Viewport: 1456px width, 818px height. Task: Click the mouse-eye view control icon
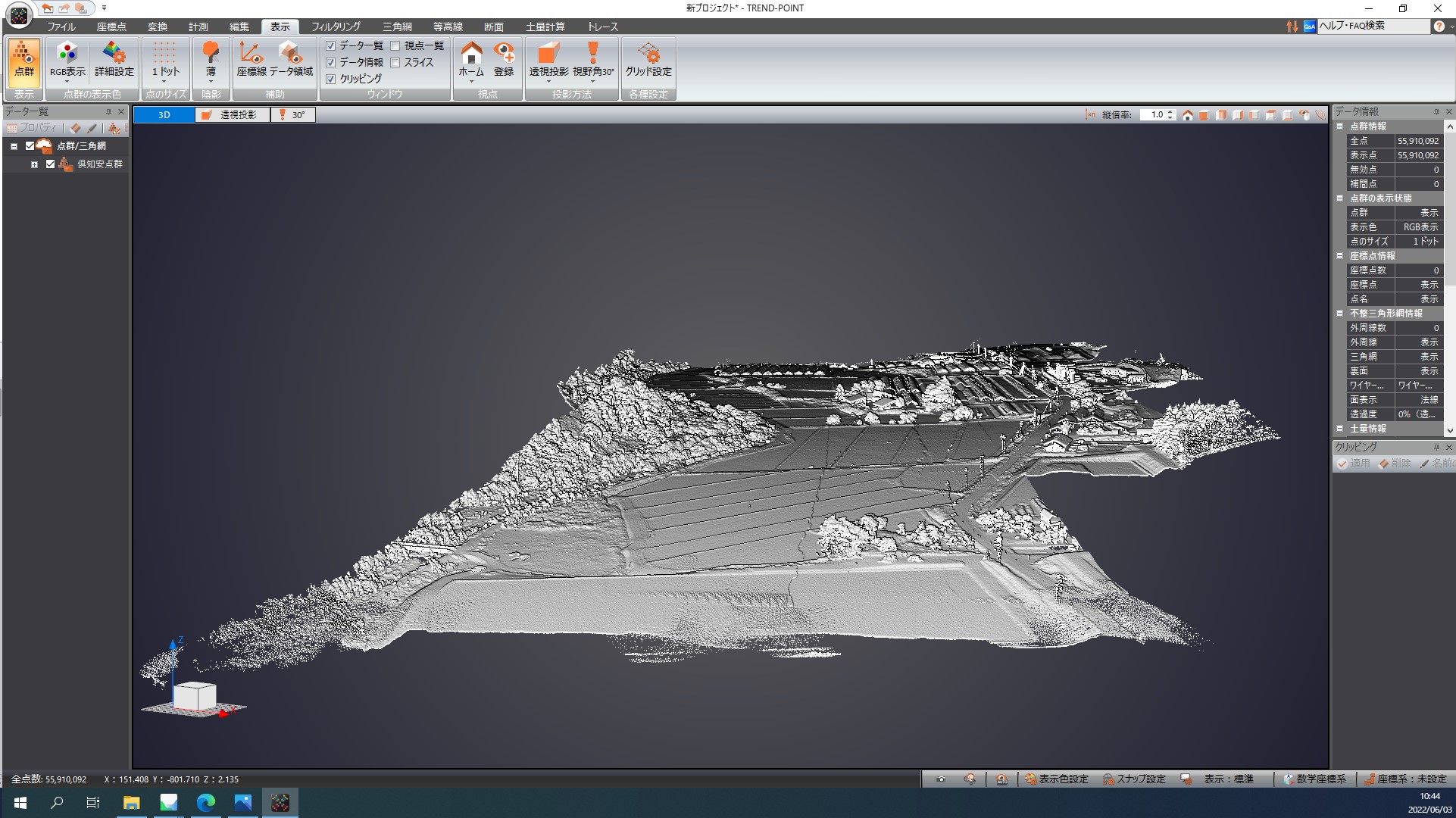[1304, 115]
